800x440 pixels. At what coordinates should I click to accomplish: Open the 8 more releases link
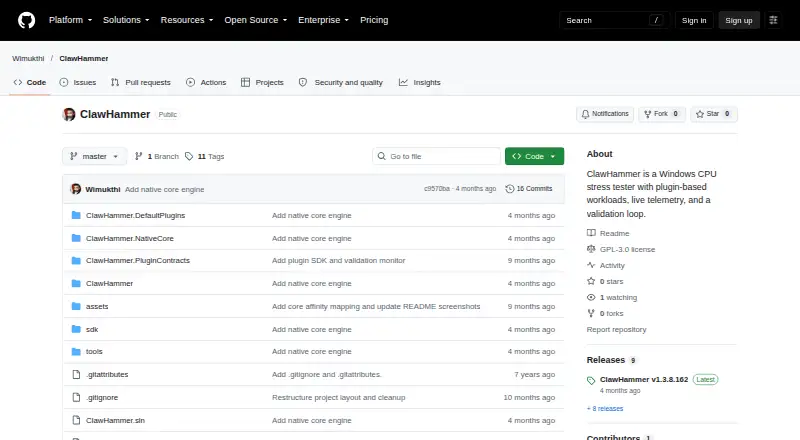click(605, 408)
